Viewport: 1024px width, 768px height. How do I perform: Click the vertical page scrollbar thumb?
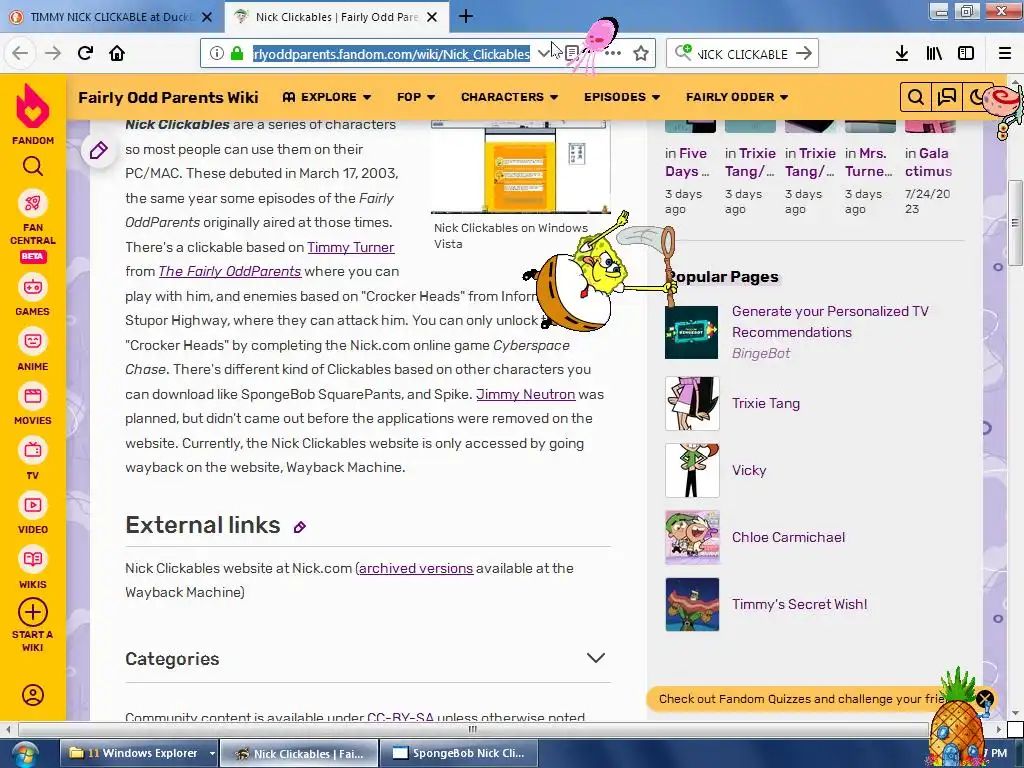(1014, 222)
